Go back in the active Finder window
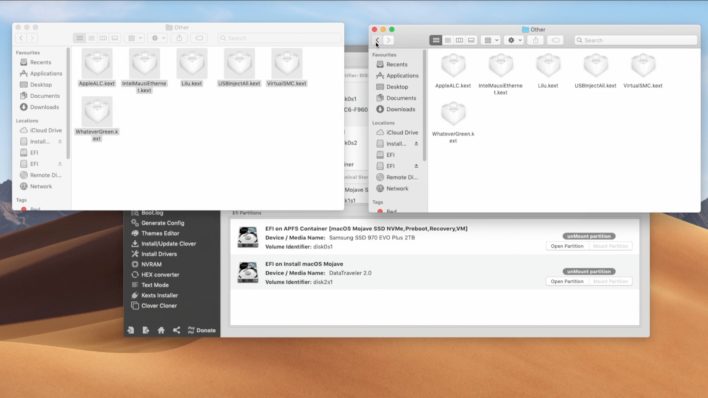 coord(377,41)
